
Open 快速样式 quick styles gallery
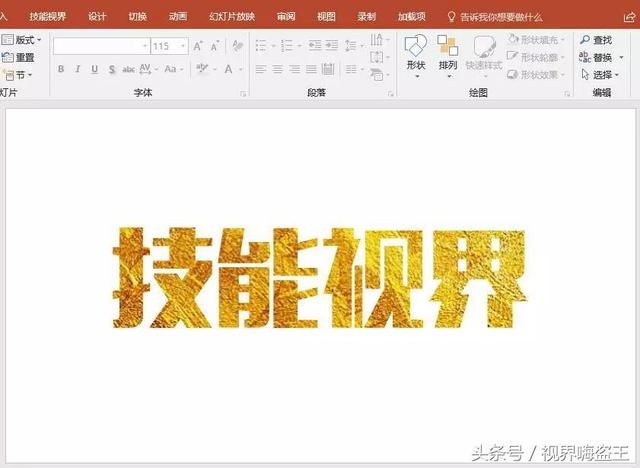point(484,57)
